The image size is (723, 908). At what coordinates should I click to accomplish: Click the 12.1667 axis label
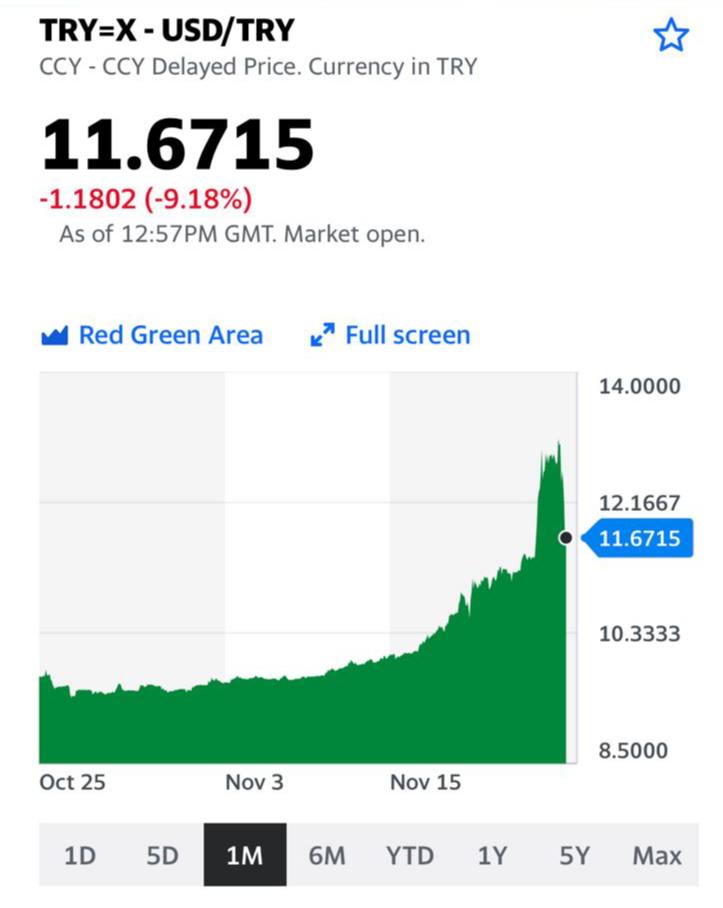(640, 503)
